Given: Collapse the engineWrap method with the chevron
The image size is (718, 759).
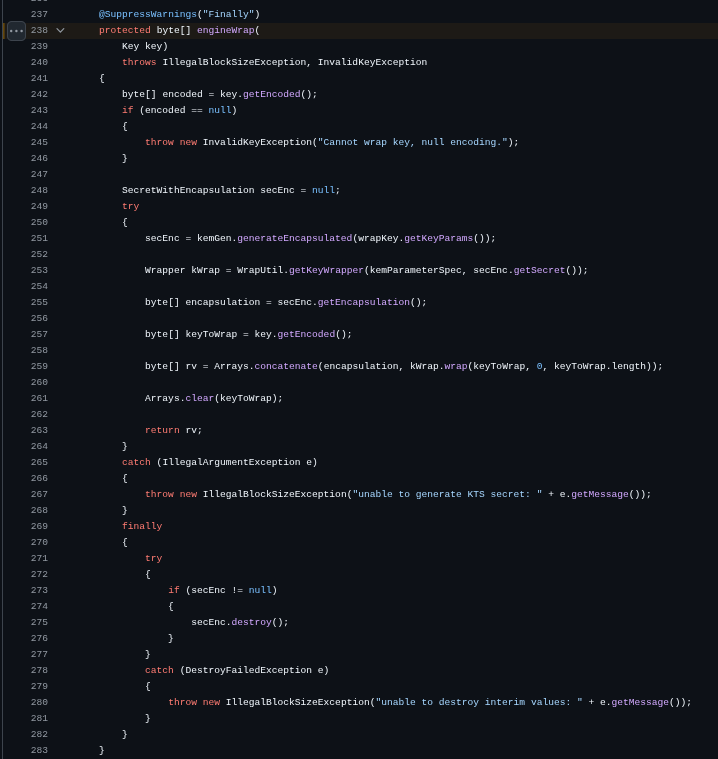Looking at the screenshot, I should tap(61, 30).
